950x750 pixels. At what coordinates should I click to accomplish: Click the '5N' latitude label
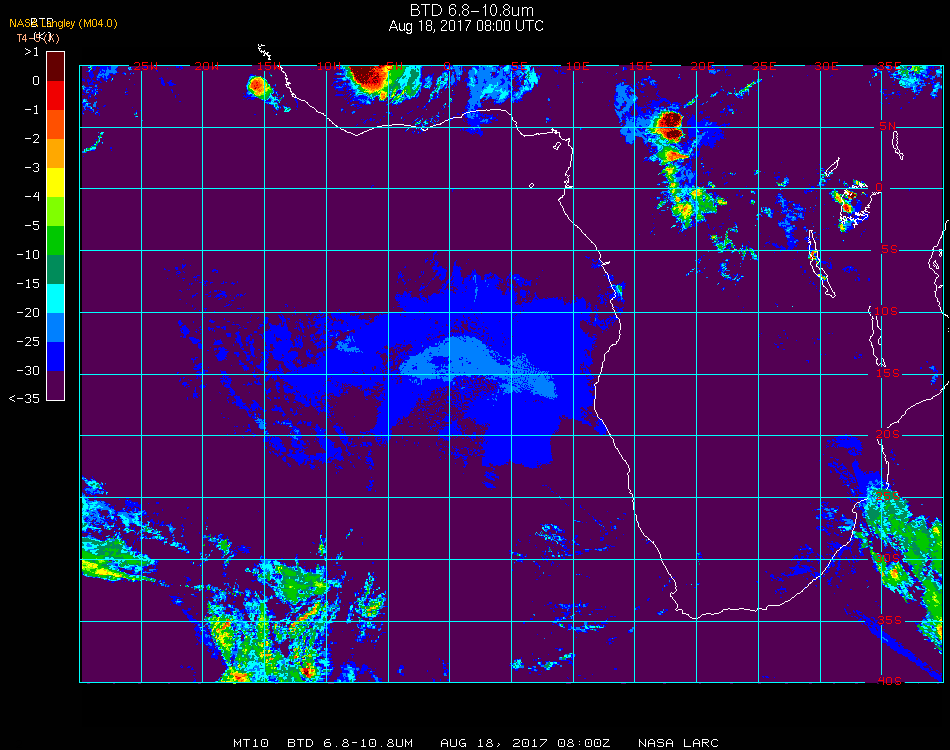click(888, 126)
